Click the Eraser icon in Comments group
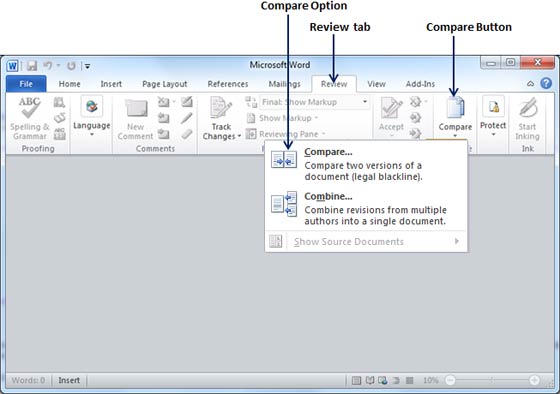The height and width of the screenshot is (394, 560). coord(186,134)
